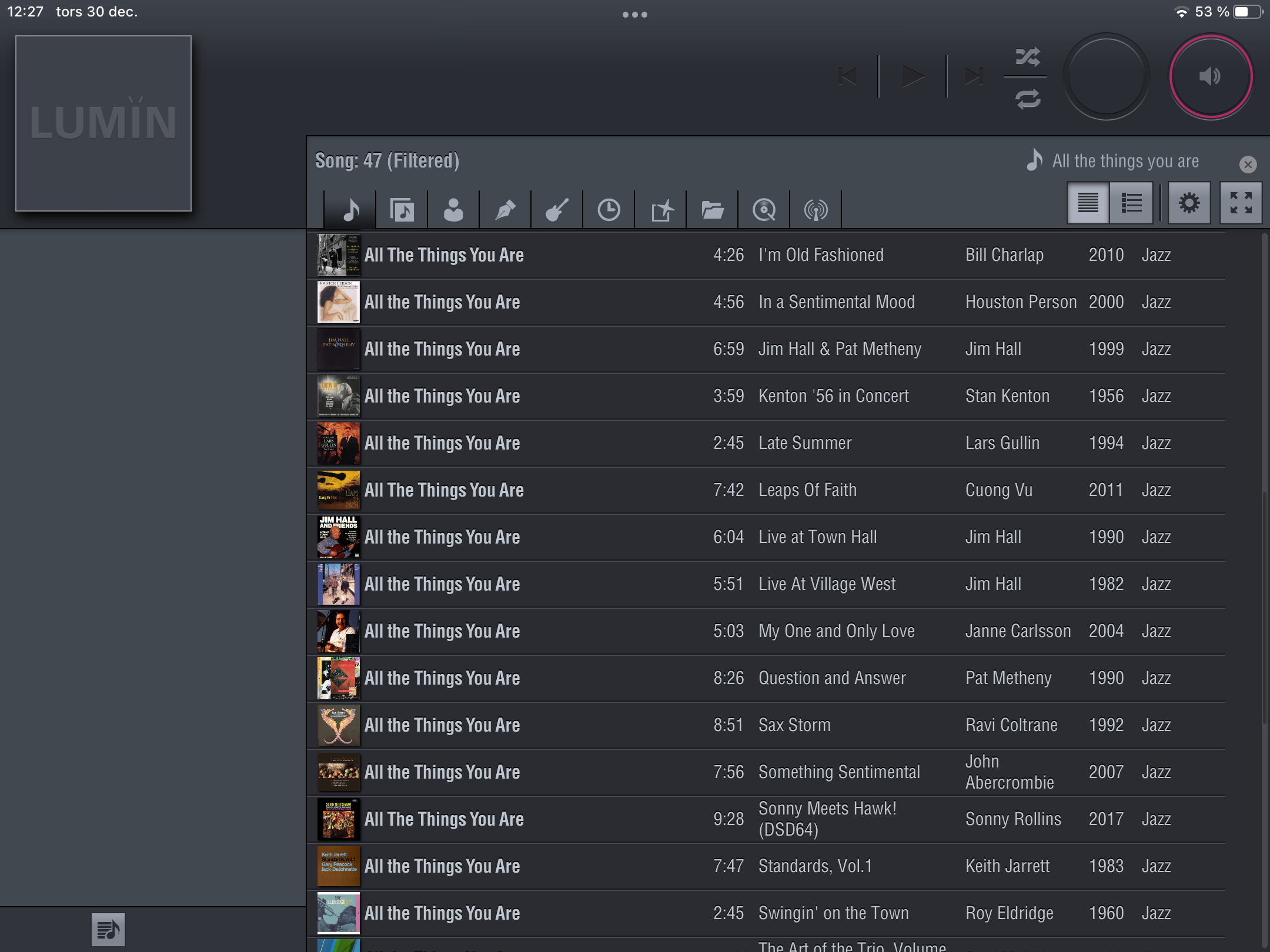Viewport: 1270px width, 952px height.
Task: Select the My One and Only Love track
Action: 766,631
